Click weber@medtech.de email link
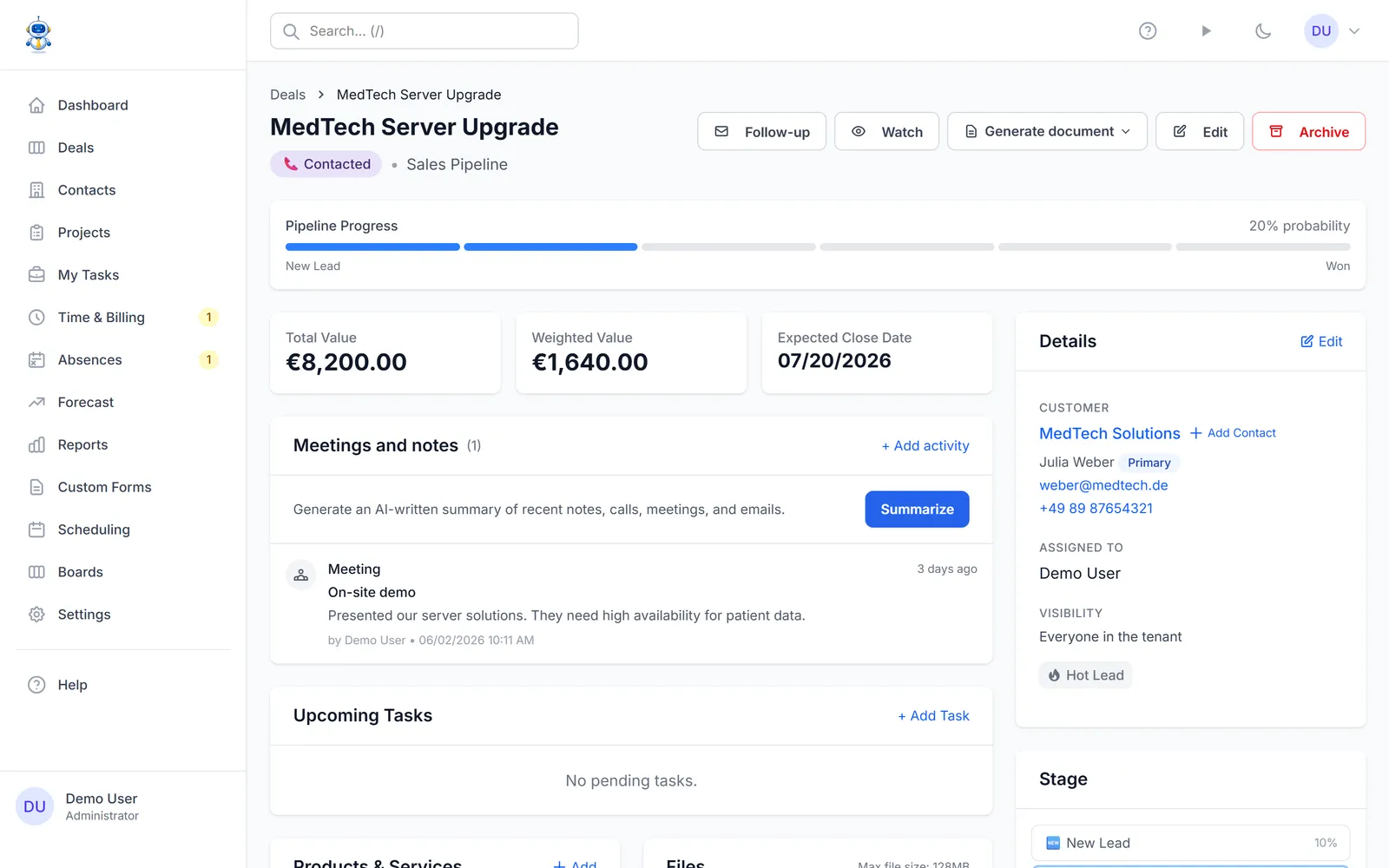Viewport: 1389px width, 868px height. tap(1103, 486)
